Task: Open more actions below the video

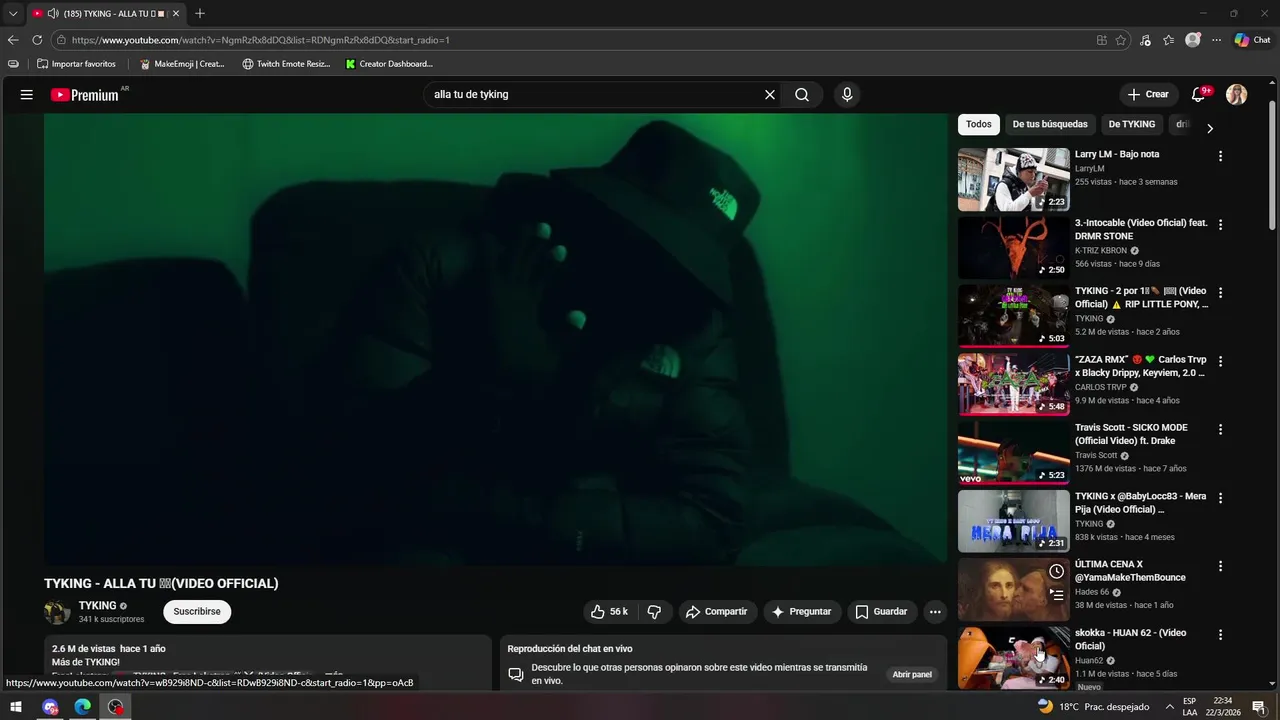Action: [x=935, y=612]
